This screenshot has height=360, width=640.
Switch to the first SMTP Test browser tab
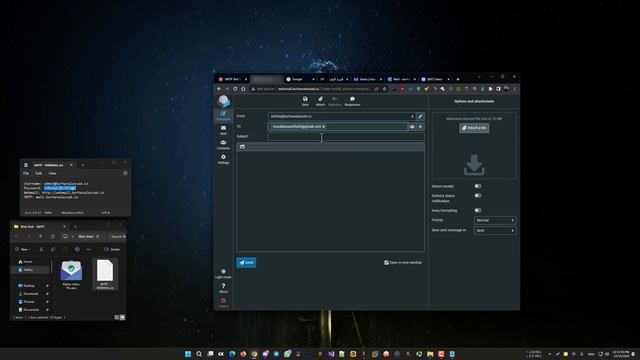point(233,79)
